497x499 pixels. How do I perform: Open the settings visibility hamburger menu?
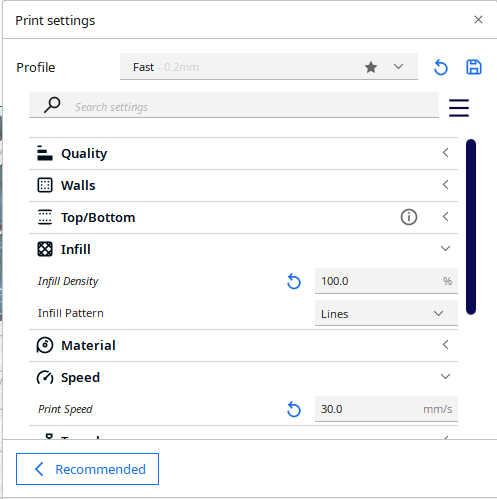pyautogui.click(x=459, y=108)
